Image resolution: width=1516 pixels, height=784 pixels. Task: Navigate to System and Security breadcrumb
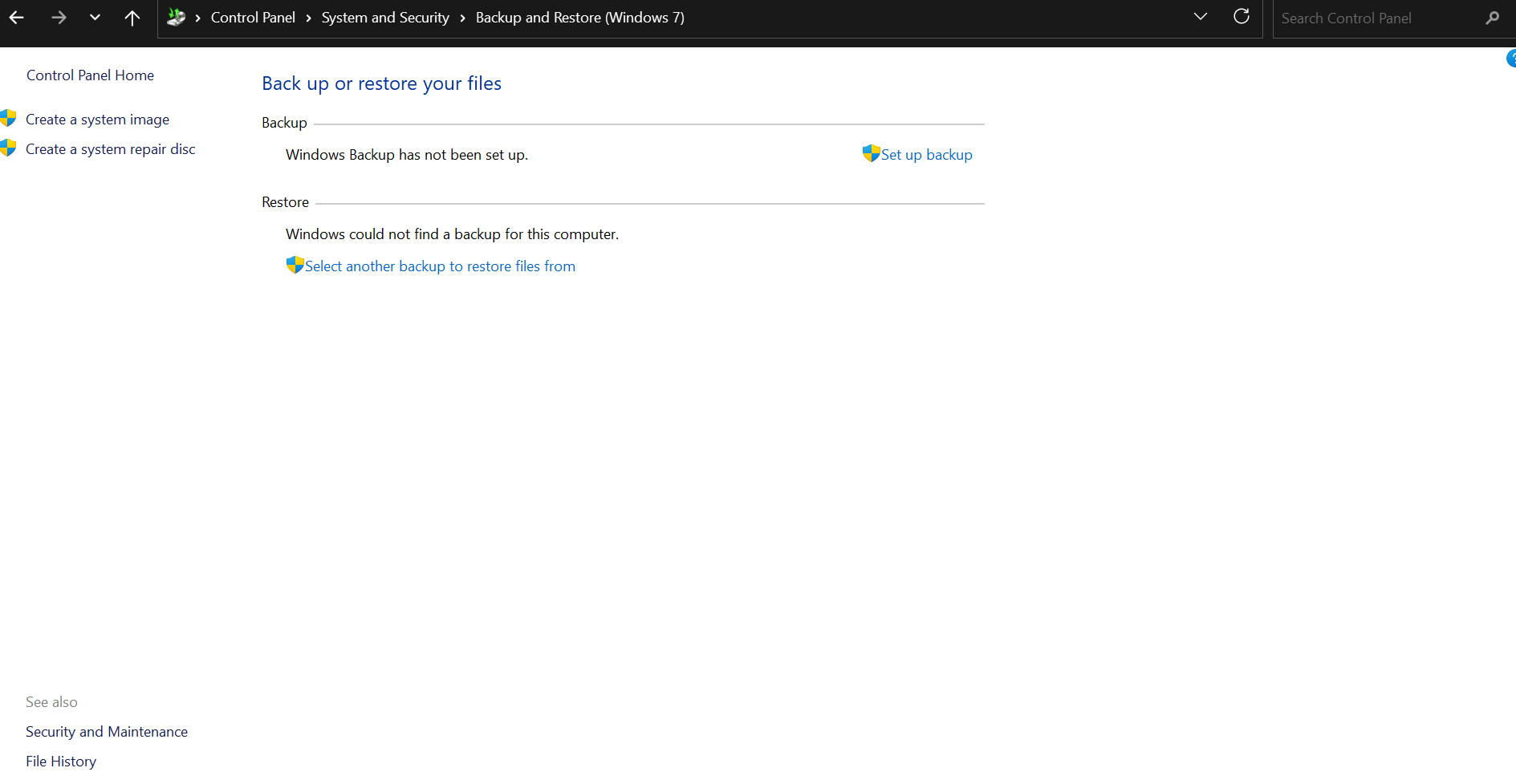pos(385,18)
